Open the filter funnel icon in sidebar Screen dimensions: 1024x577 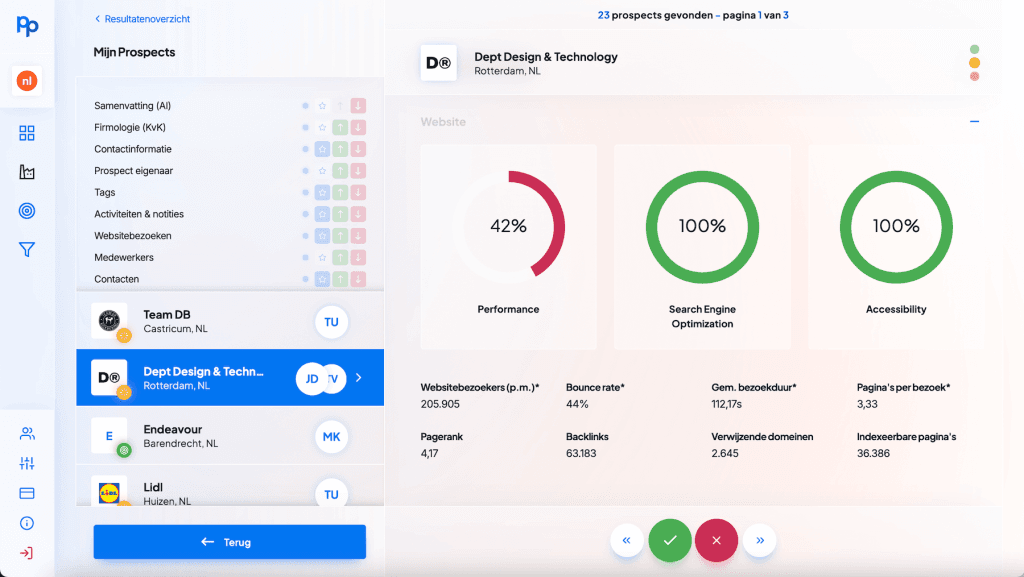27,250
